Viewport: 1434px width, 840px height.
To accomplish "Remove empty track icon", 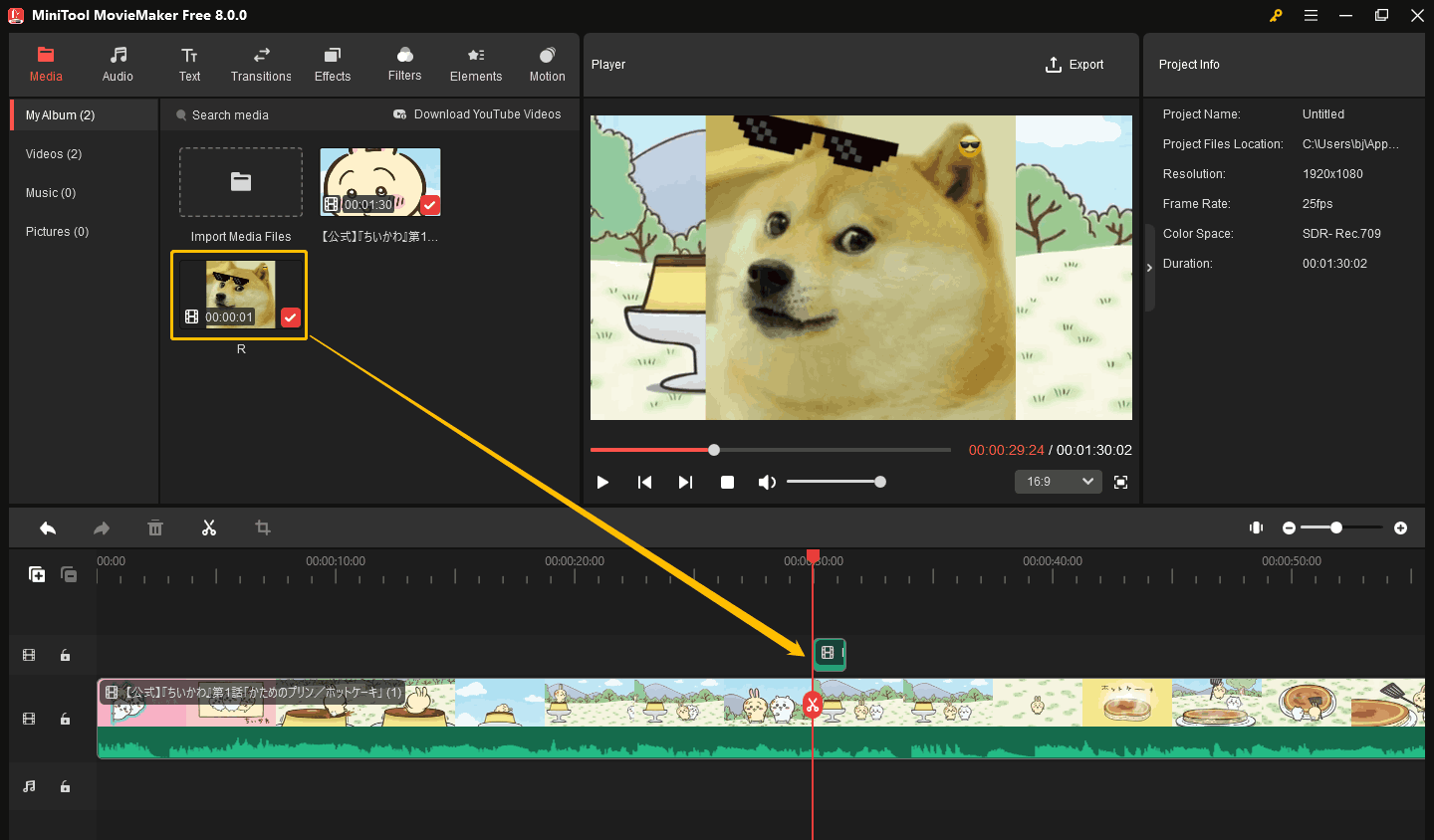I will 69,574.
